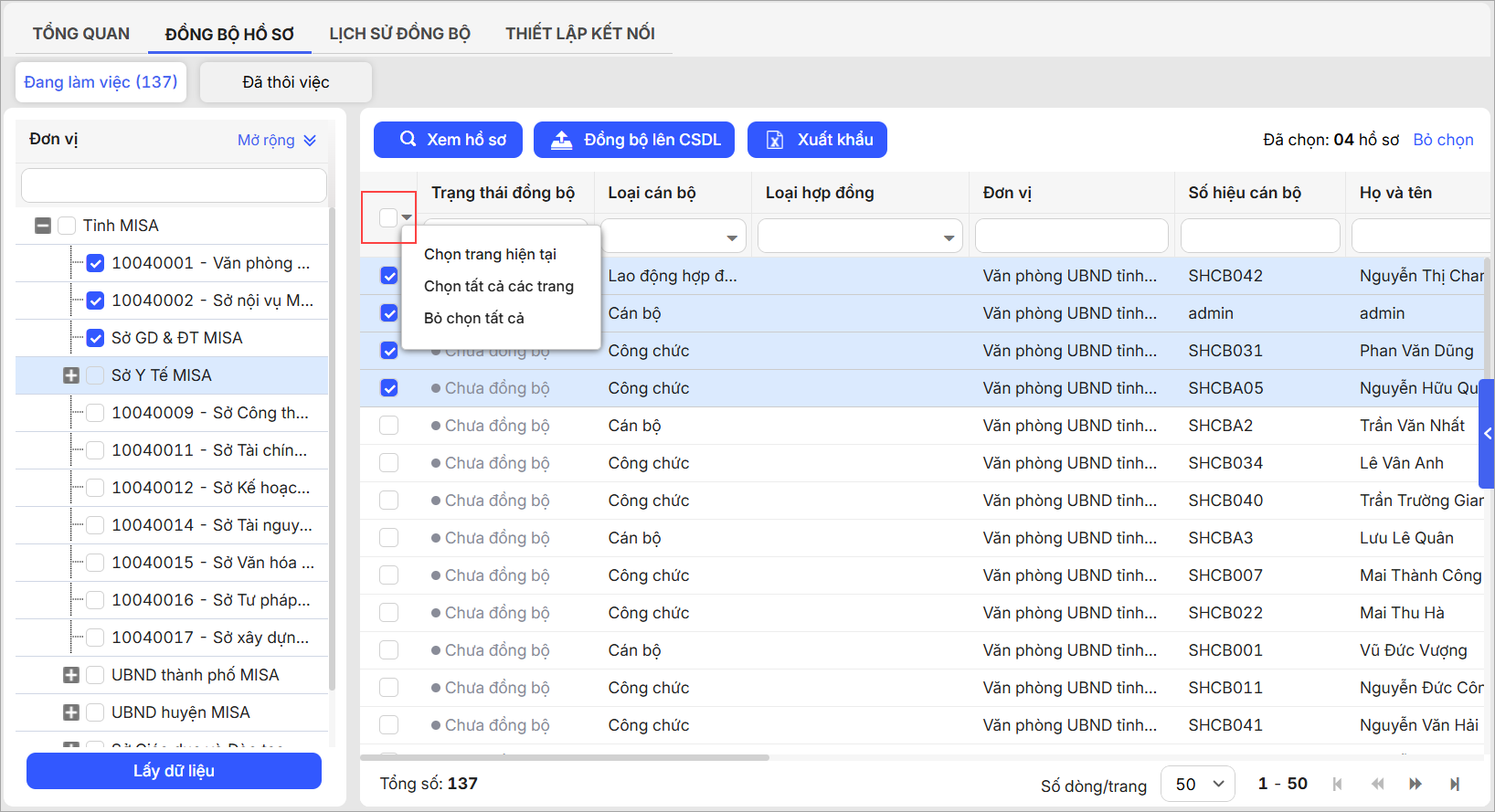The height and width of the screenshot is (812, 1495).
Task: Switch to the Lịch sử đồng bộ tab
Action: 399,34
